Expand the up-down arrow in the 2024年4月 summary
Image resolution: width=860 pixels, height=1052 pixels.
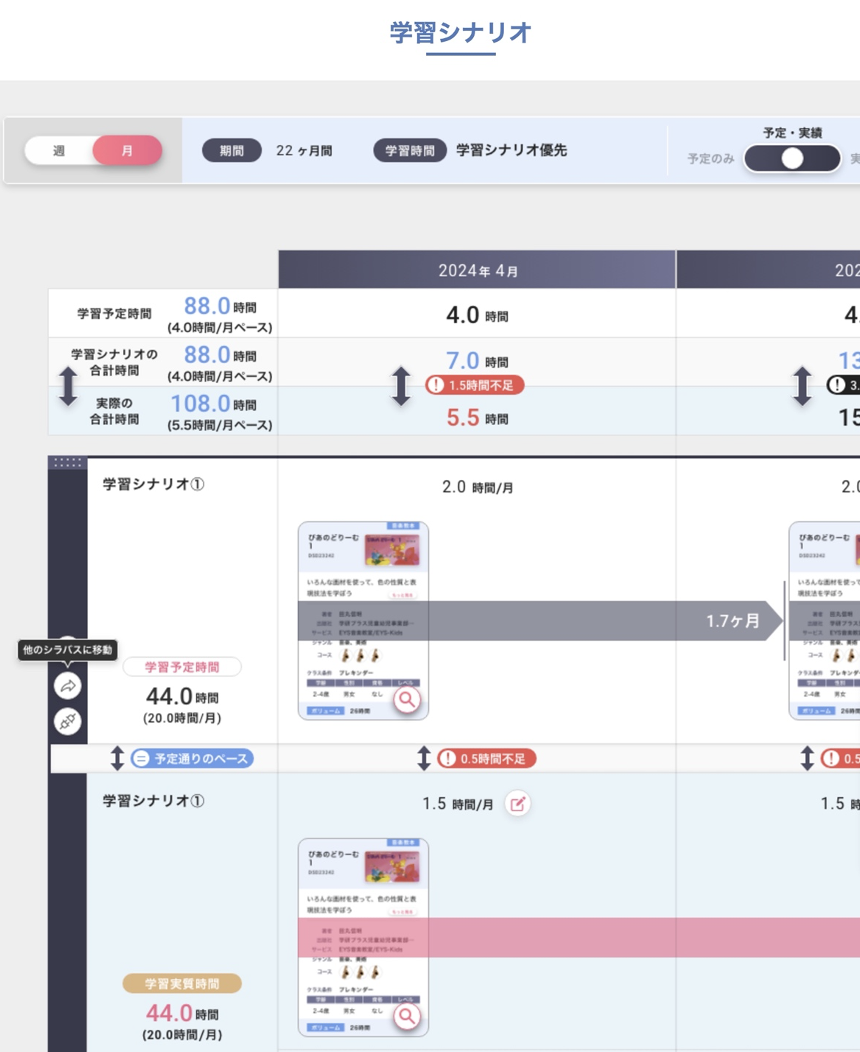pos(401,386)
